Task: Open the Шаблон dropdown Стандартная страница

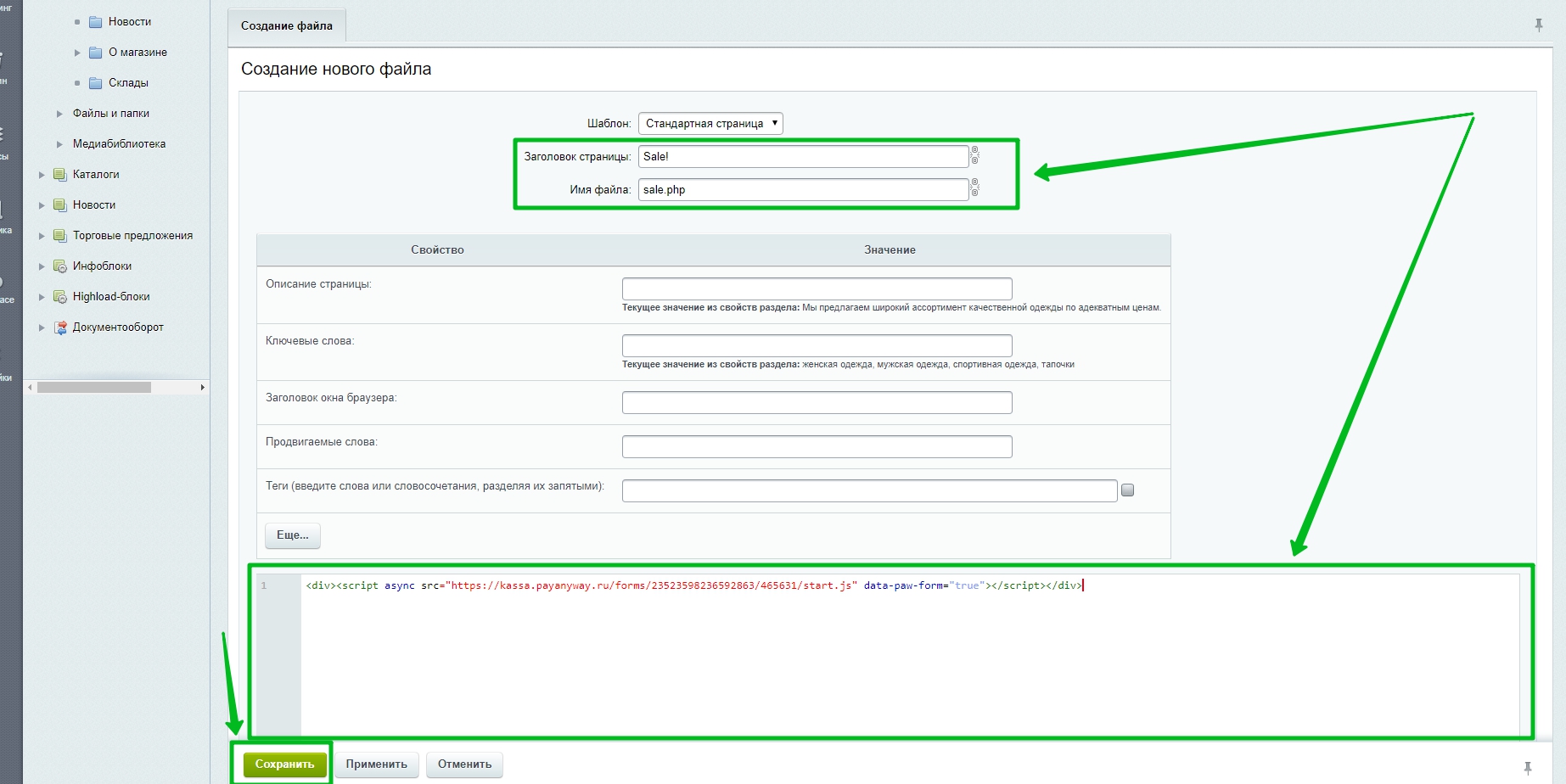Action: 710,123
